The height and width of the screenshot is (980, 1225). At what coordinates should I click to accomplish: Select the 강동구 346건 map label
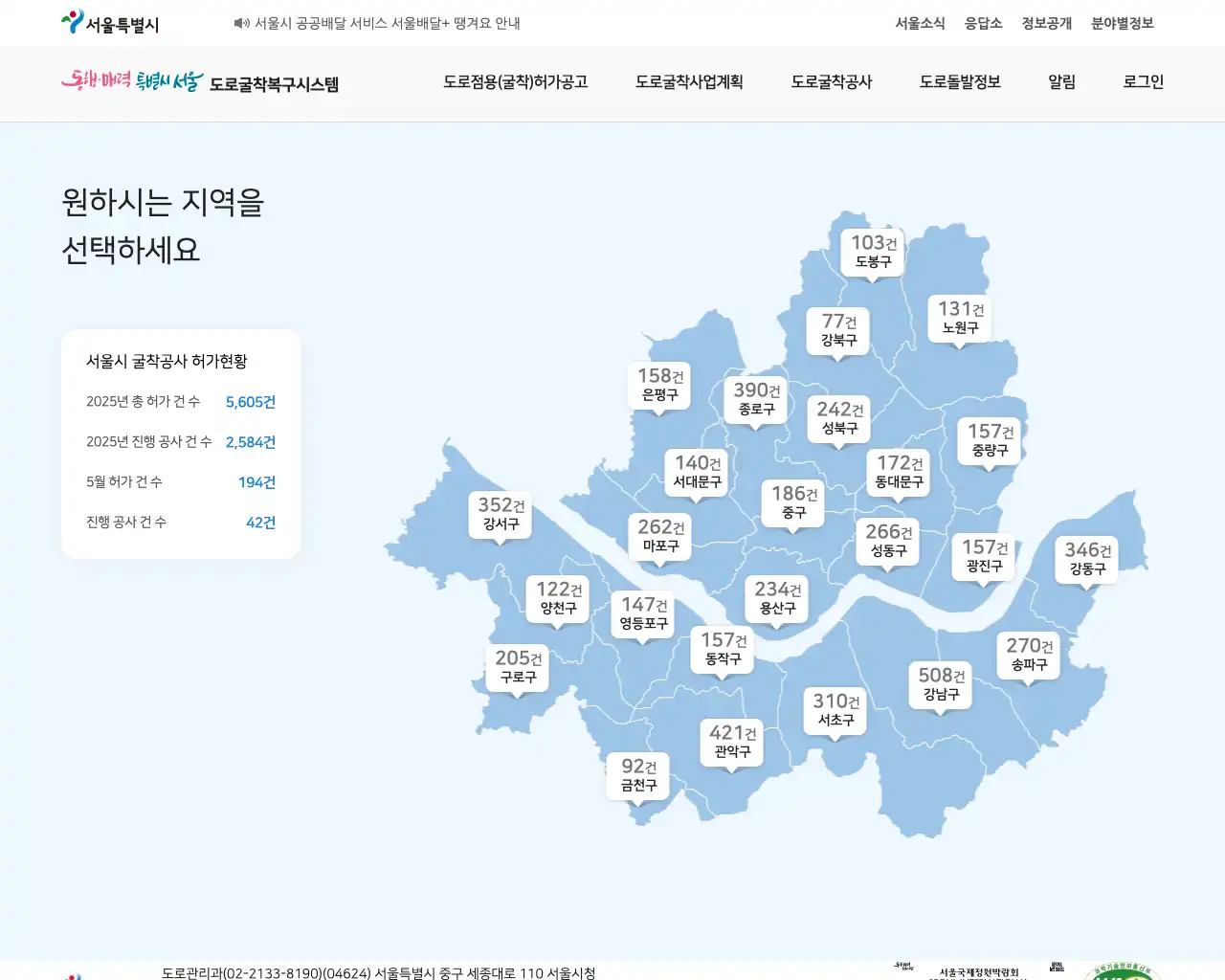(1087, 559)
